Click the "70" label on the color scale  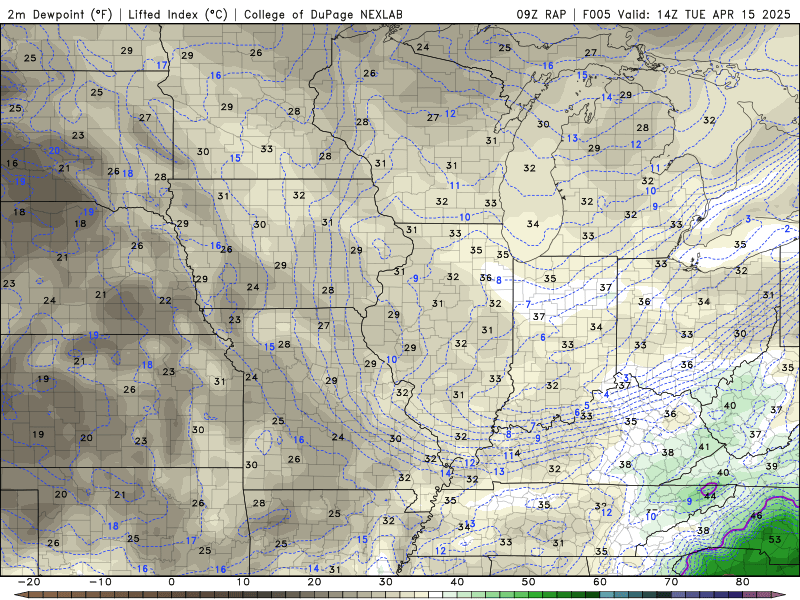(x=671, y=582)
